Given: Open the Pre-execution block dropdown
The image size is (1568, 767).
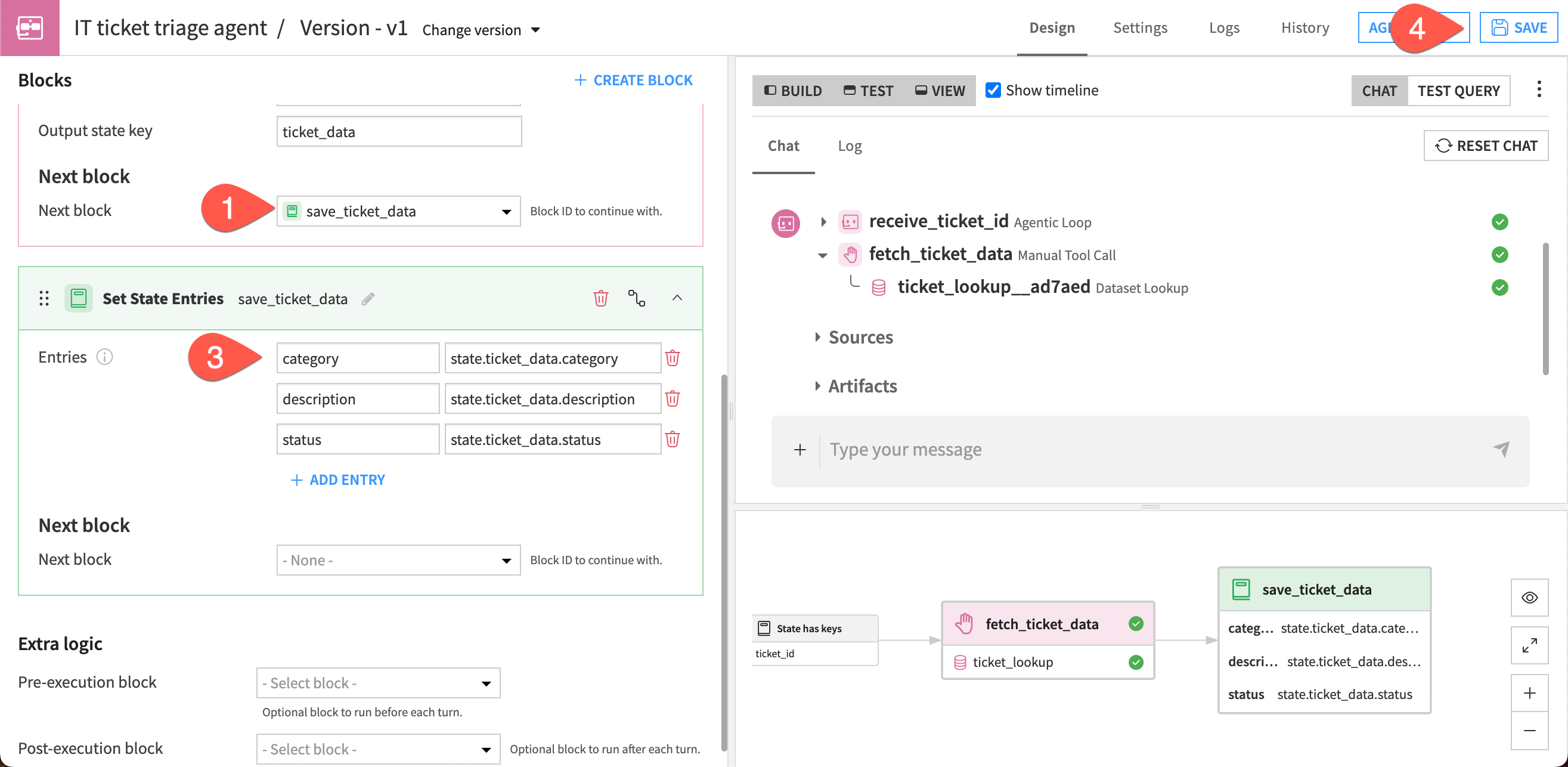Looking at the screenshot, I should pyautogui.click(x=378, y=683).
